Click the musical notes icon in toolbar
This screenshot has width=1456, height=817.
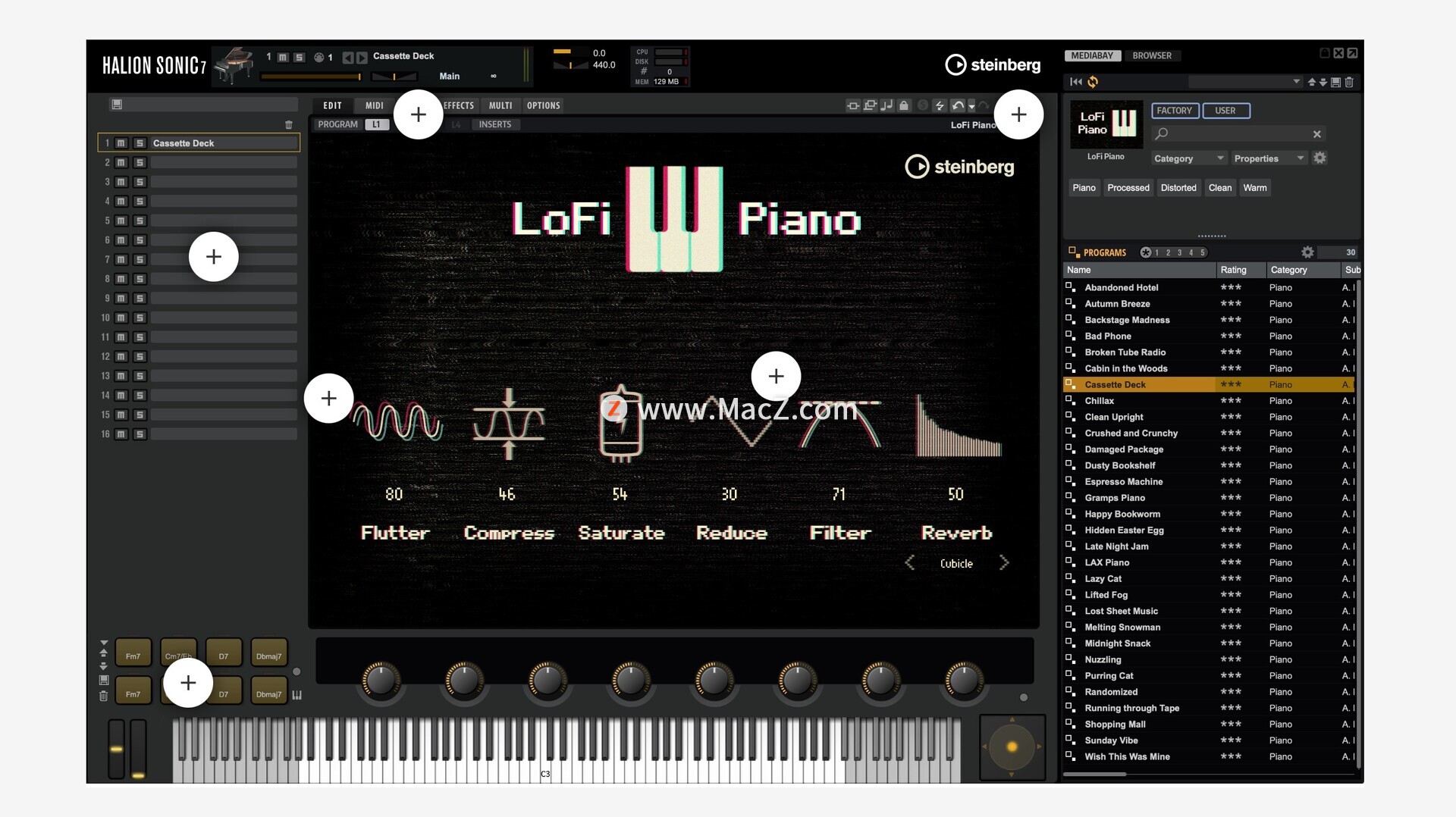[886, 105]
